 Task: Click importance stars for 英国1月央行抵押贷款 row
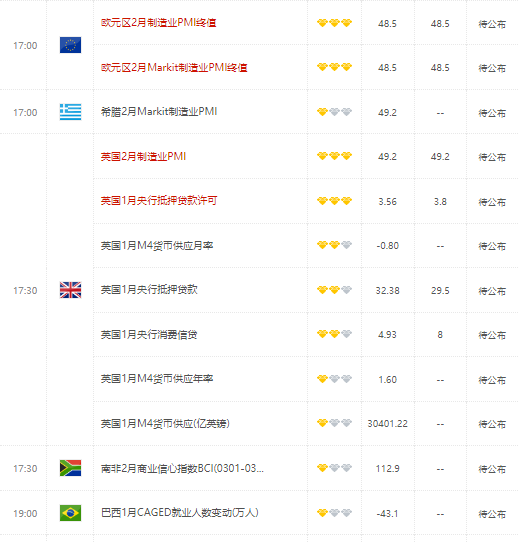(x=335, y=290)
